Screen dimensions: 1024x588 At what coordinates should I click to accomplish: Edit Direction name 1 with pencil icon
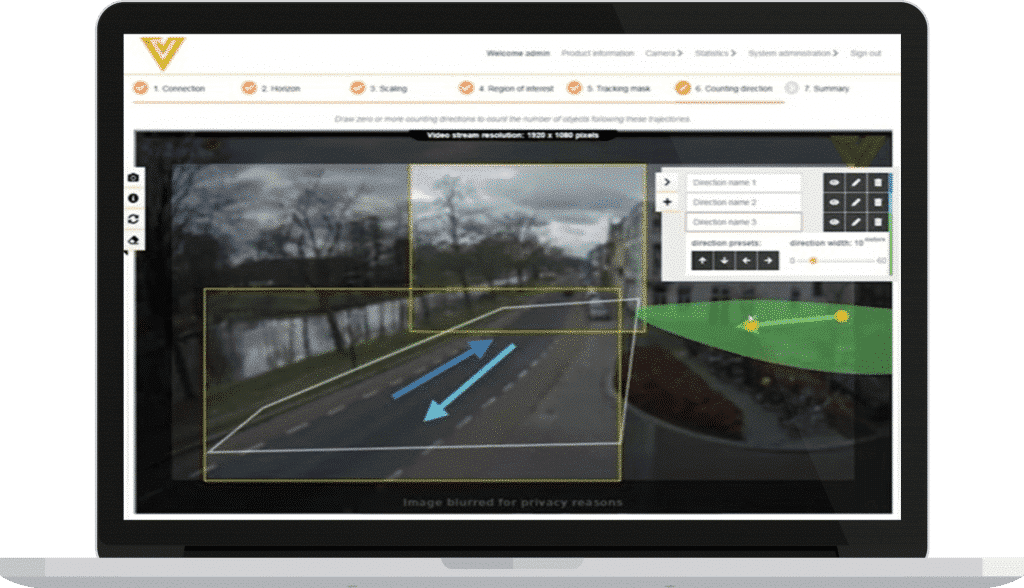(856, 183)
